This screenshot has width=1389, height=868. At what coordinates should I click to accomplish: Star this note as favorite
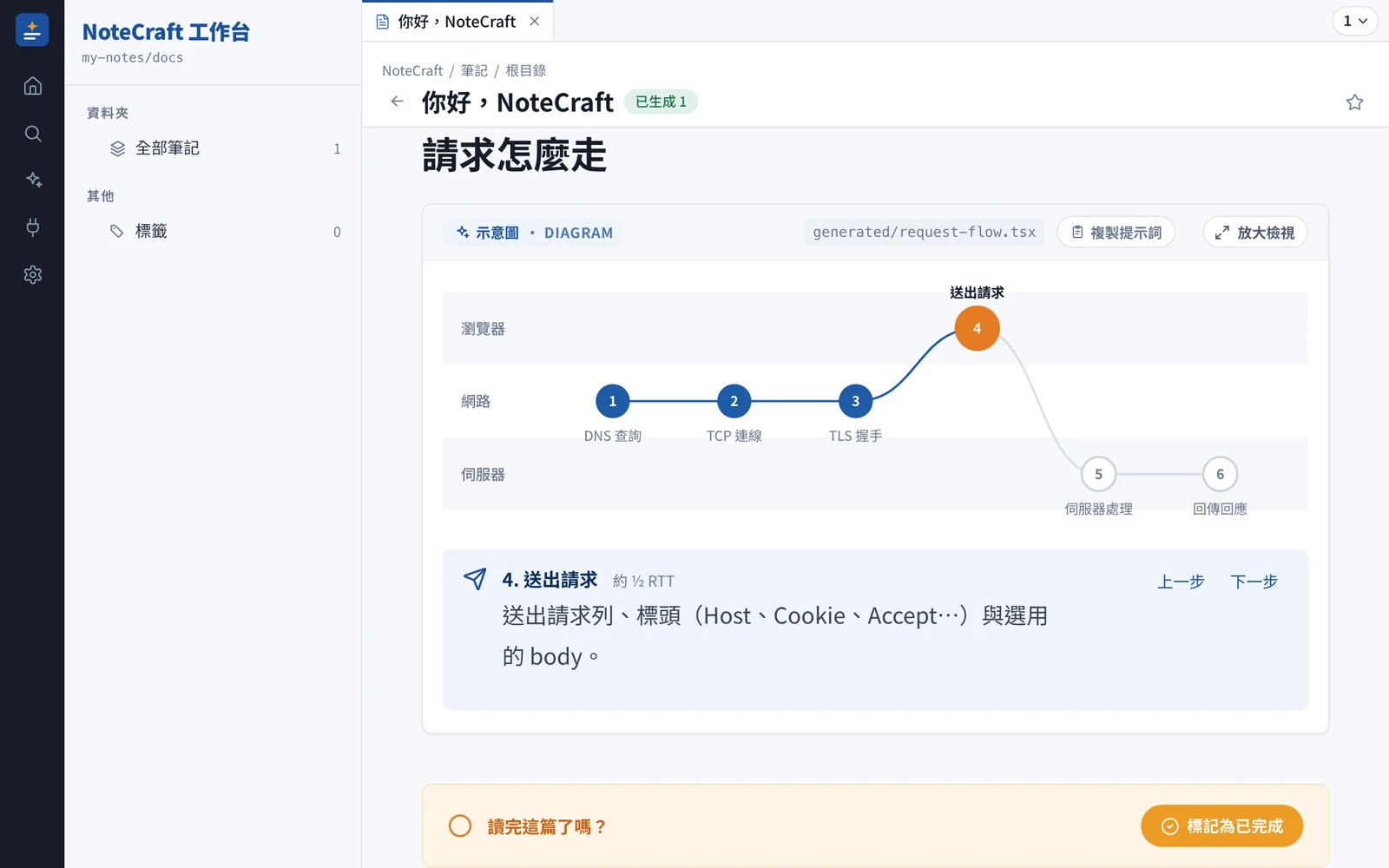coord(1354,102)
